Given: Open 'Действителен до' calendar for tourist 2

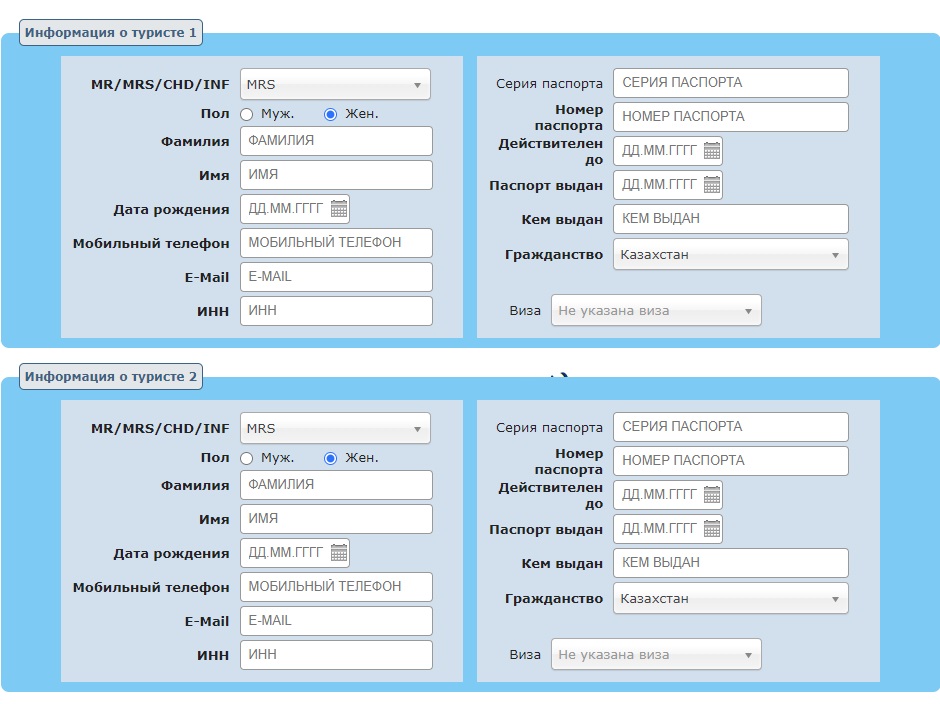Looking at the screenshot, I should [x=711, y=495].
